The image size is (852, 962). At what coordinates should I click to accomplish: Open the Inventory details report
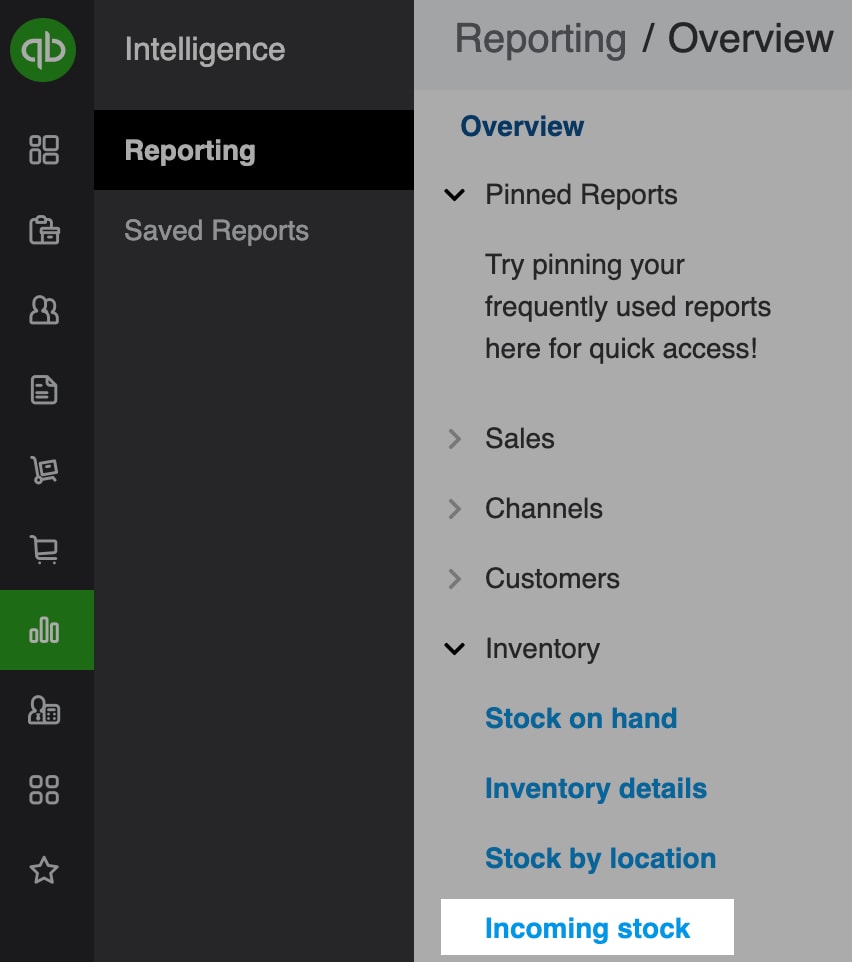596,788
